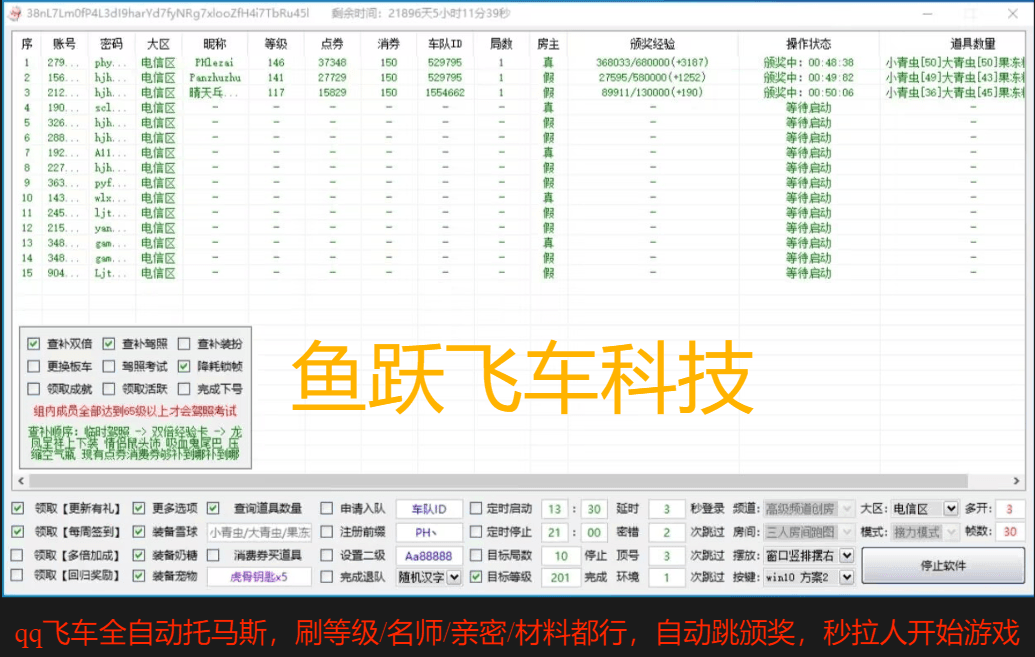The width and height of the screenshot is (1035, 657).
Task: Click the 账号 column header
Action: pyautogui.click(x=64, y=44)
